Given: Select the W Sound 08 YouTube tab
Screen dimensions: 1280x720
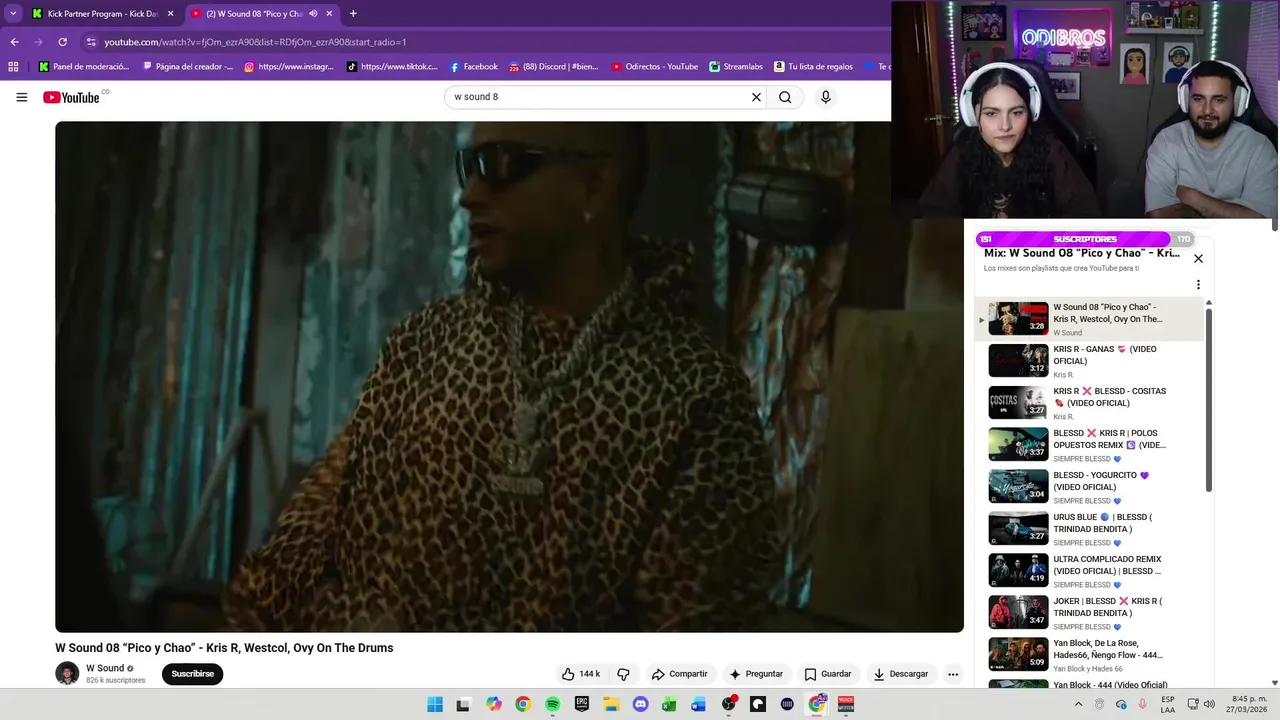Looking at the screenshot, I should [261, 14].
